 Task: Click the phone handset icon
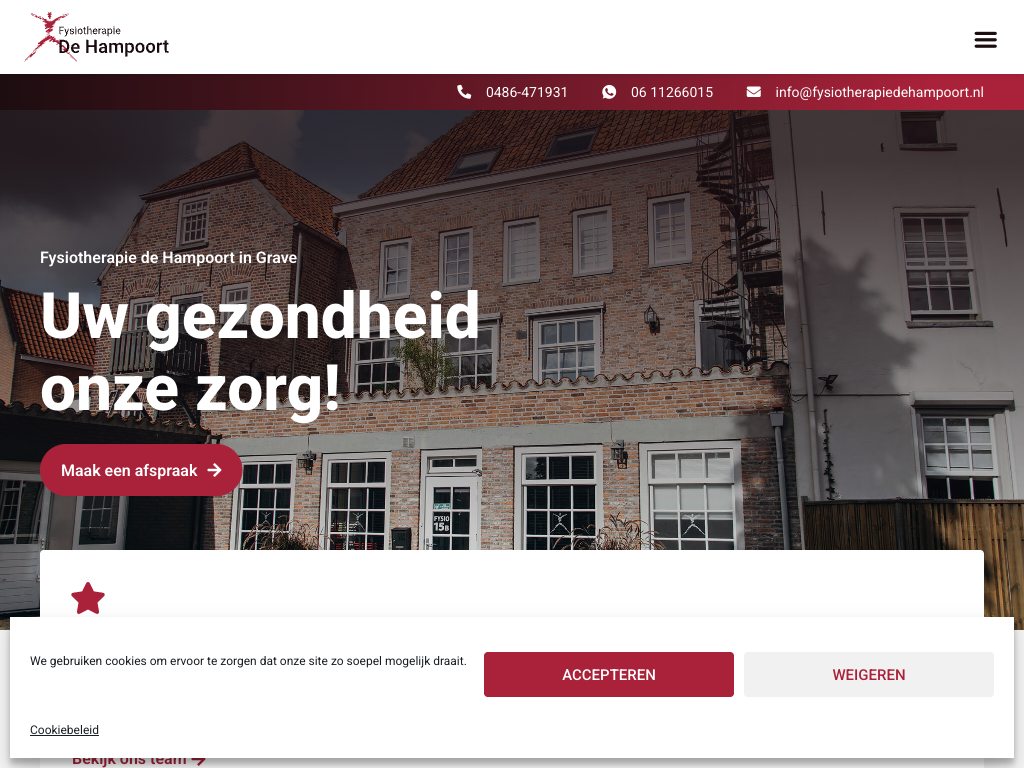point(464,92)
